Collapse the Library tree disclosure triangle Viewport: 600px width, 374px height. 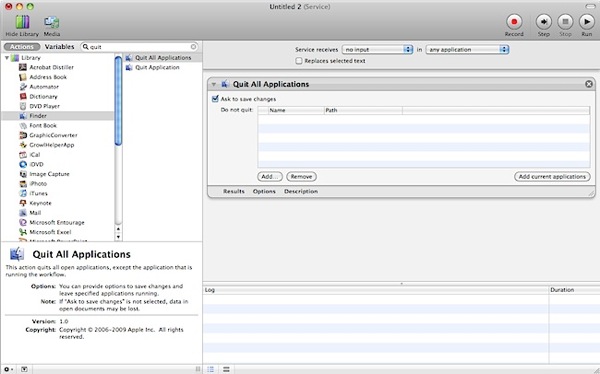click(7, 58)
